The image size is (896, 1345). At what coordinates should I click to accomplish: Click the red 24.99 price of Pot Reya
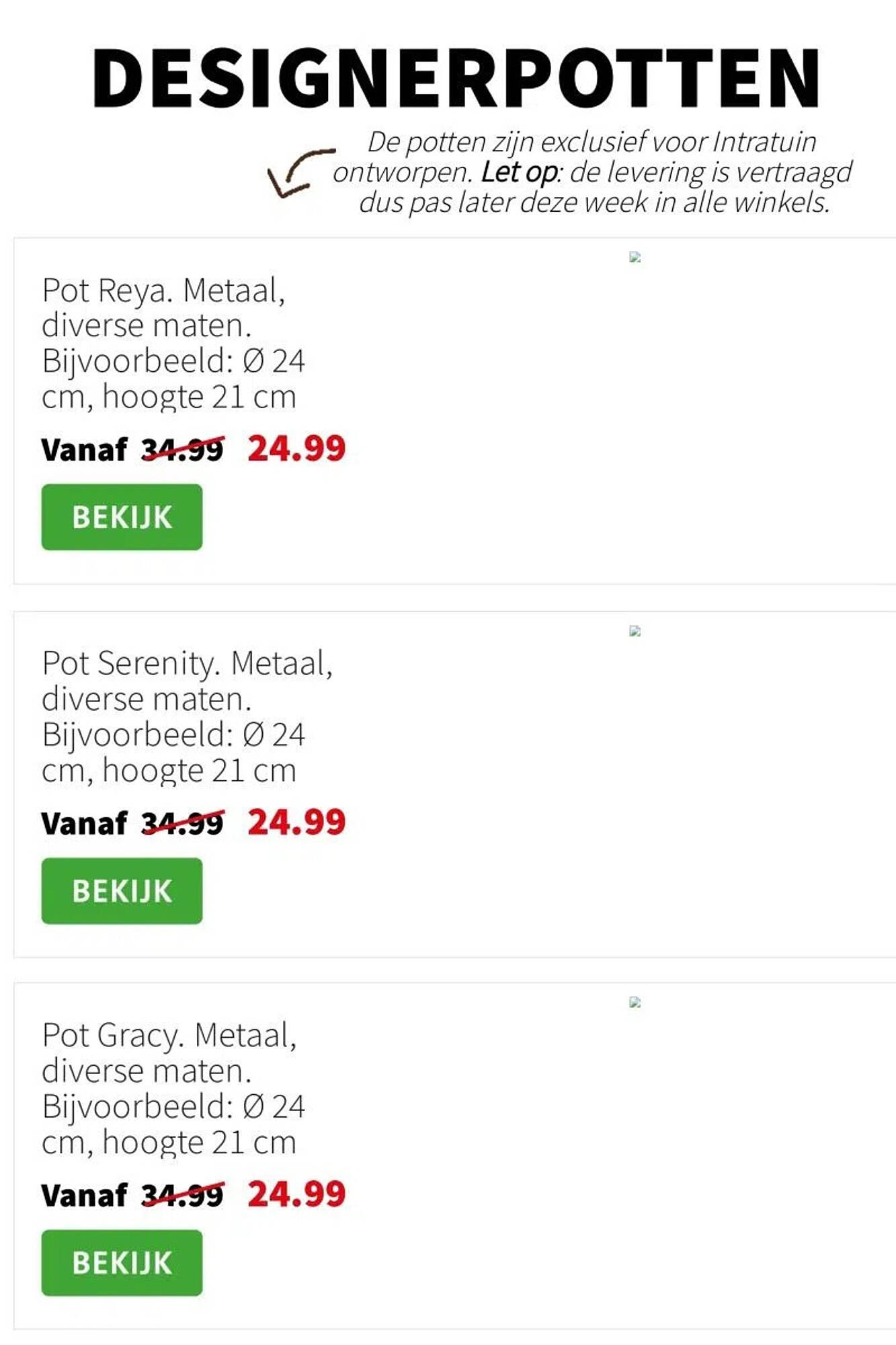tap(296, 449)
